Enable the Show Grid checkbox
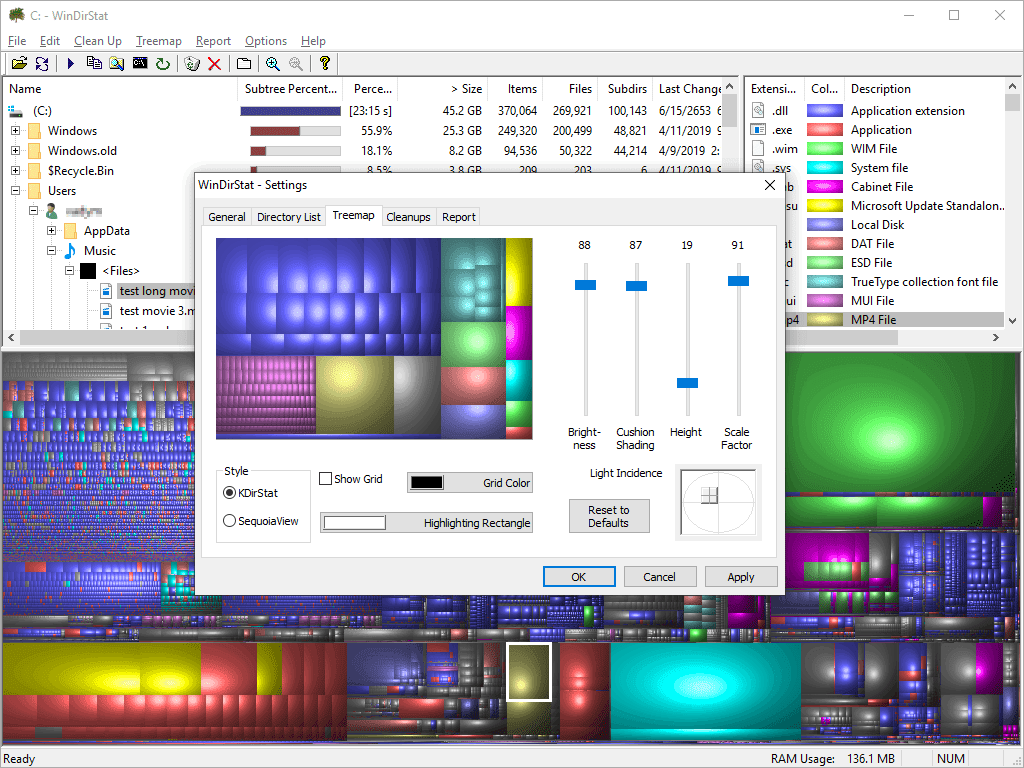The image size is (1024, 768). [x=325, y=479]
